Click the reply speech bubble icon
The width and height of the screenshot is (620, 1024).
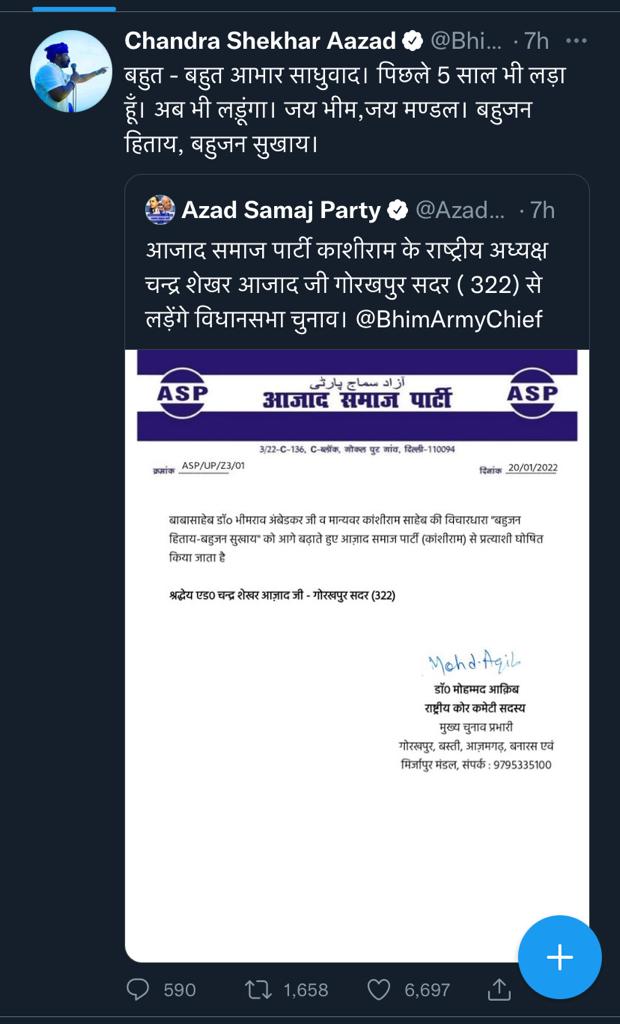(138, 989)
